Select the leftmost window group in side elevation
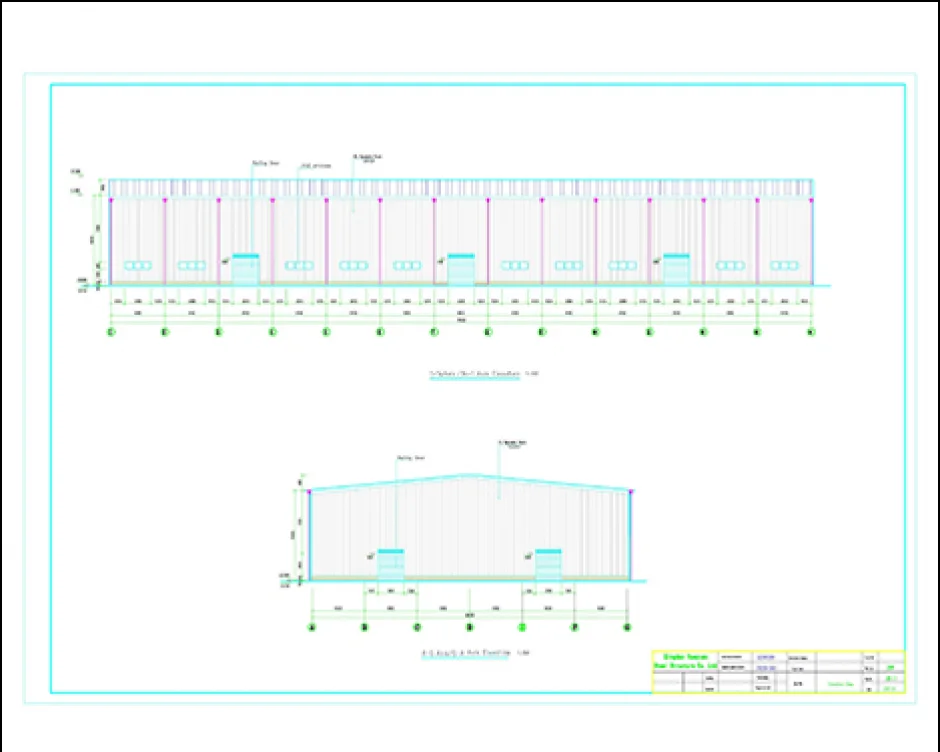Screen dimensions: 940x752 click(x=137, y=265)
